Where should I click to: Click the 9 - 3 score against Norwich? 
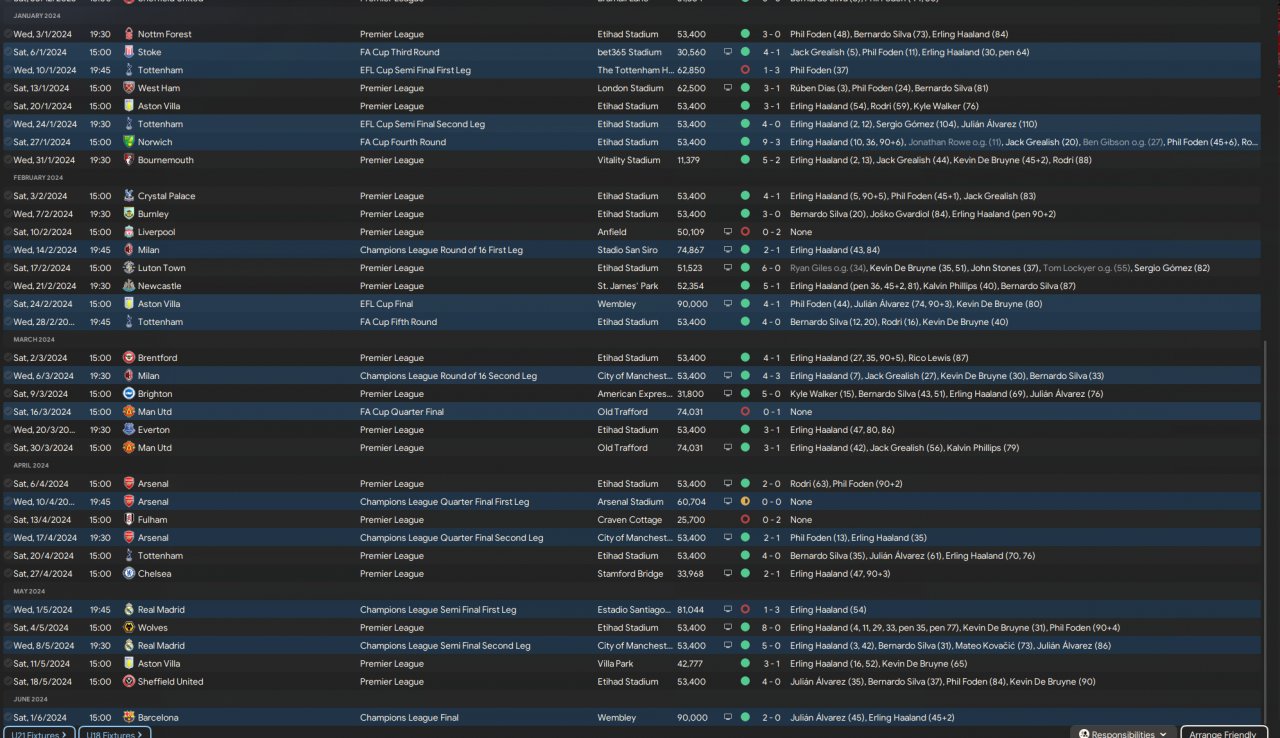[x=771, y=142]
